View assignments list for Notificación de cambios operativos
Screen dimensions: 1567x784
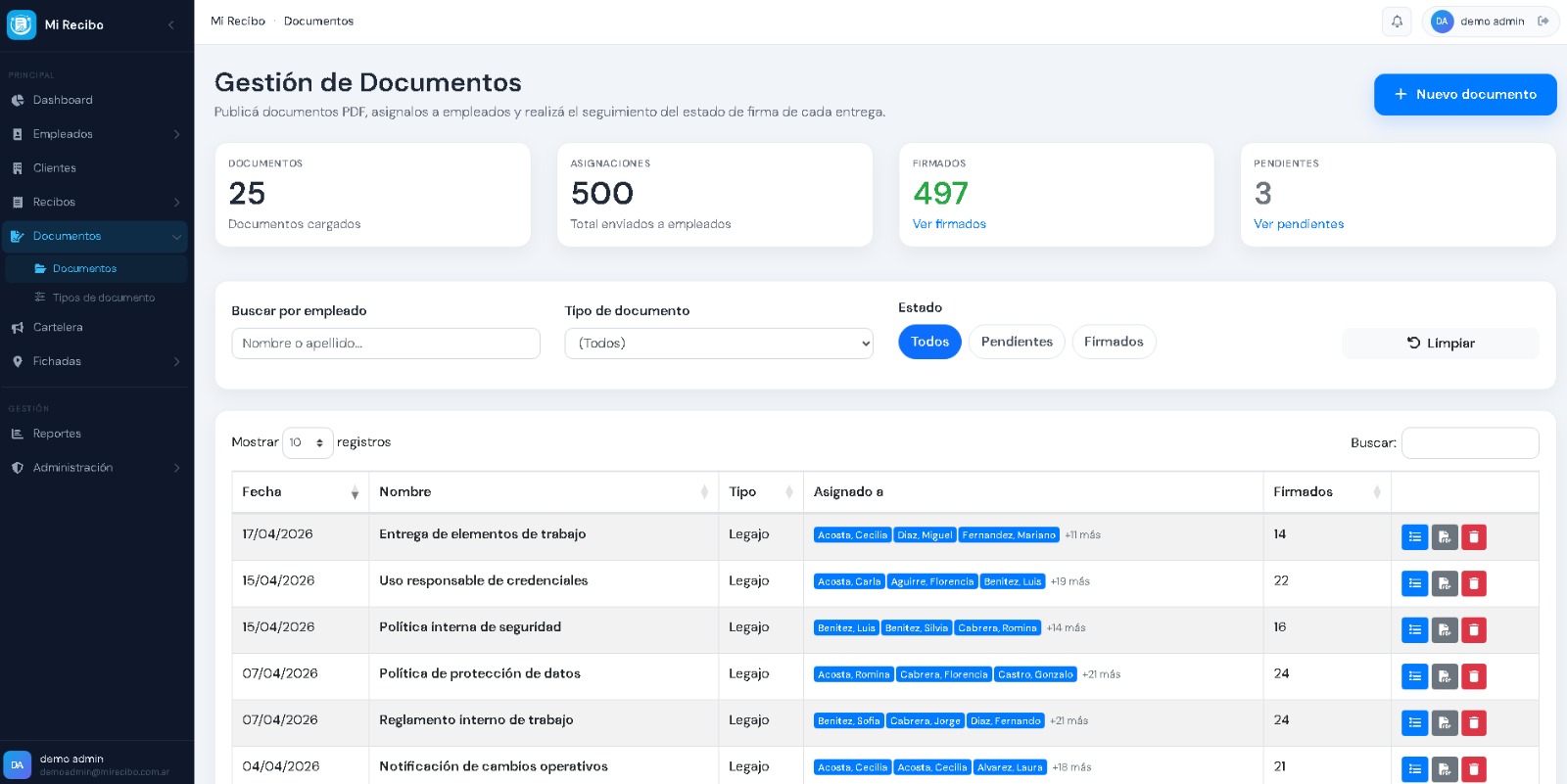click(1414, 769)
